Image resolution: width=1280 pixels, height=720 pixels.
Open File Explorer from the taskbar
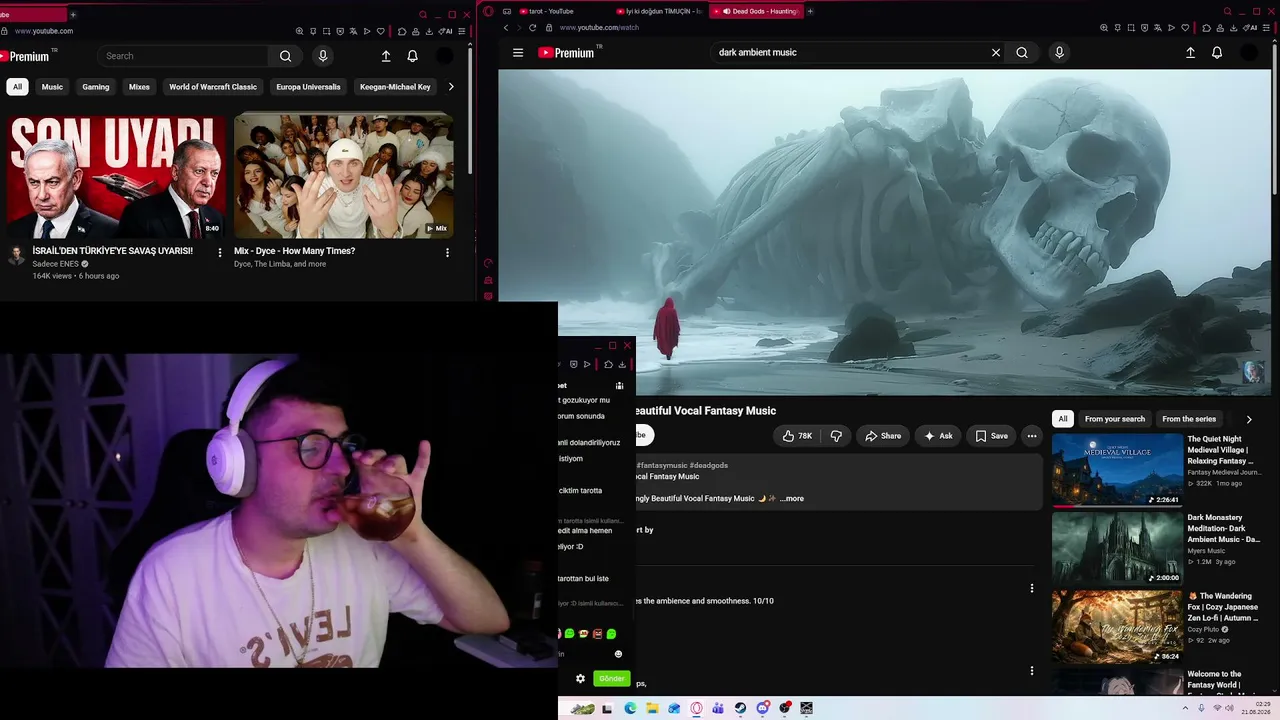point(652,708)
